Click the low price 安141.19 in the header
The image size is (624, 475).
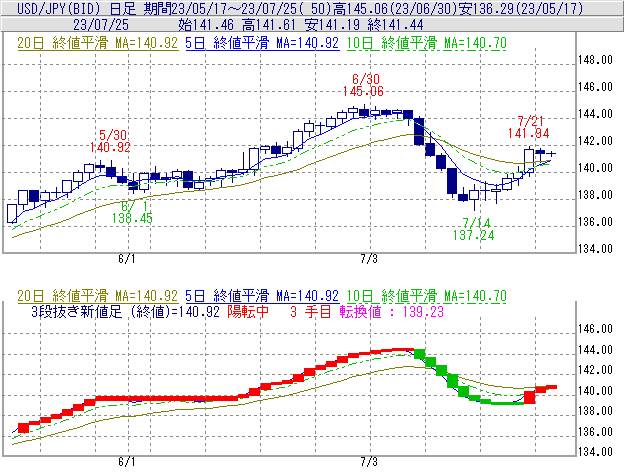[x=332, y=25]
